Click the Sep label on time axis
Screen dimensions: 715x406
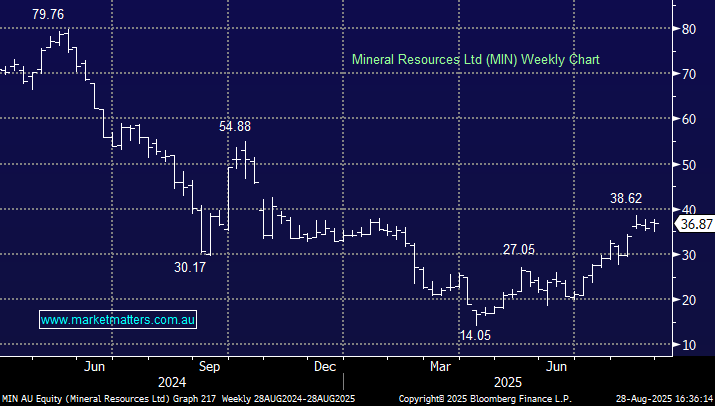coord(209,367)
